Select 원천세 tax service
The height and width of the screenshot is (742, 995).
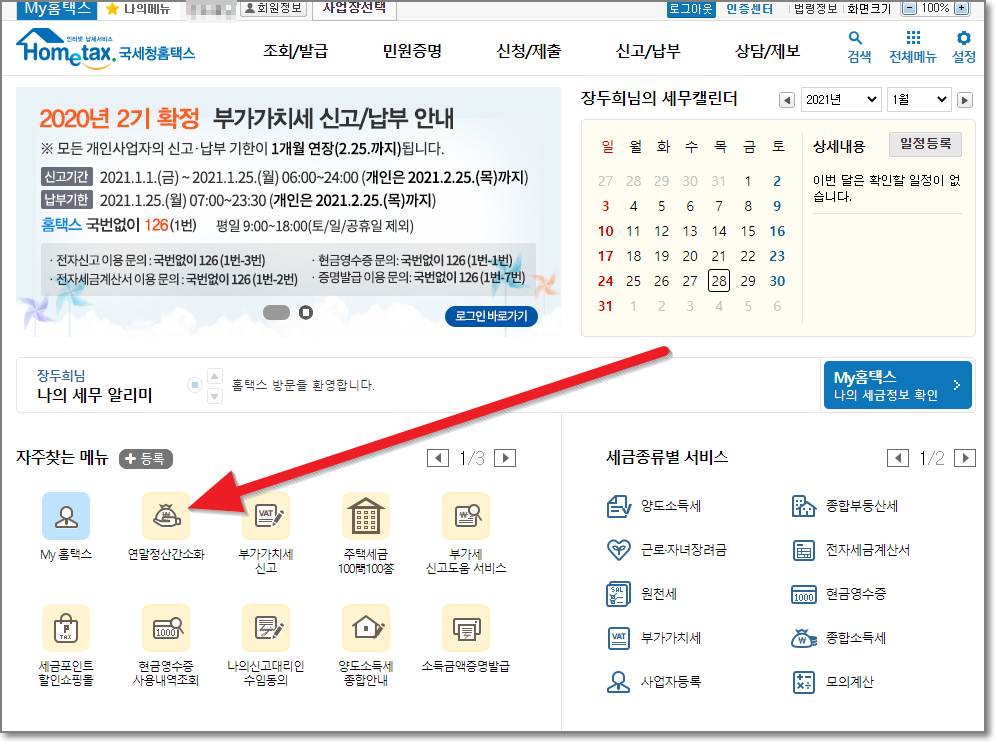point(642,594)
